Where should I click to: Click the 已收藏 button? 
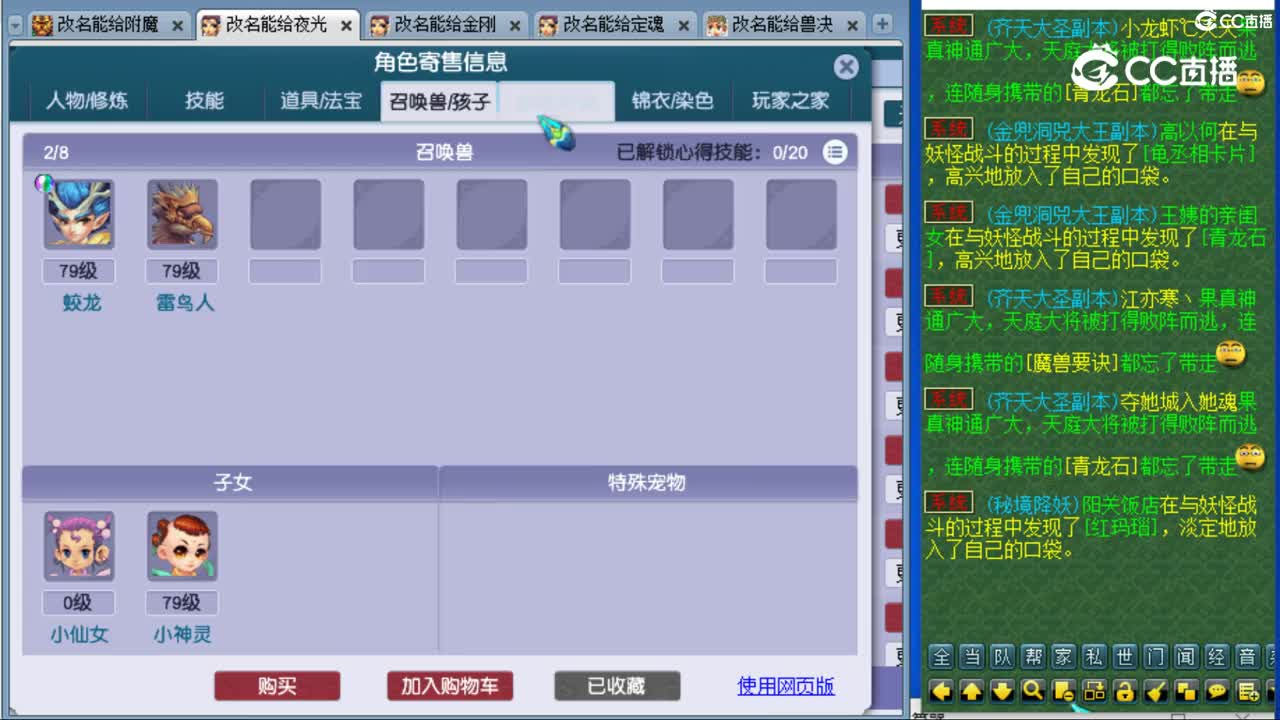coord(617,686)
